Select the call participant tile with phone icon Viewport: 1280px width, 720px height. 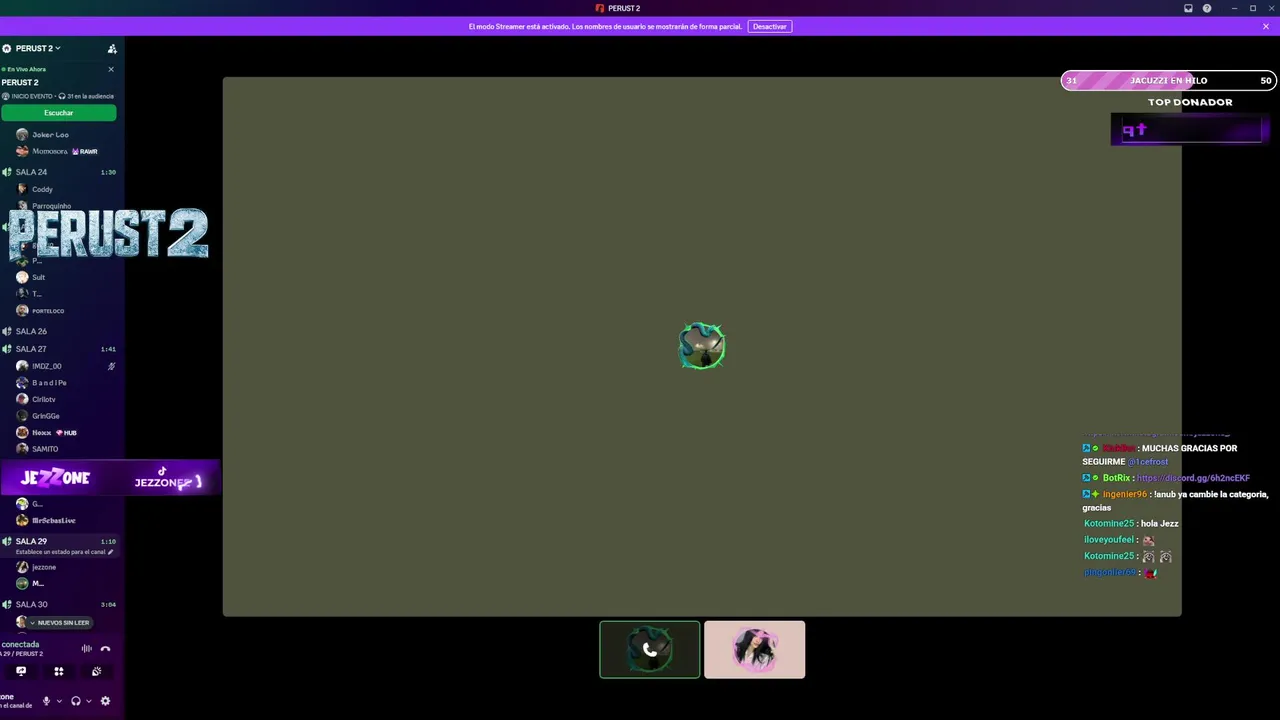click(650, 650)
